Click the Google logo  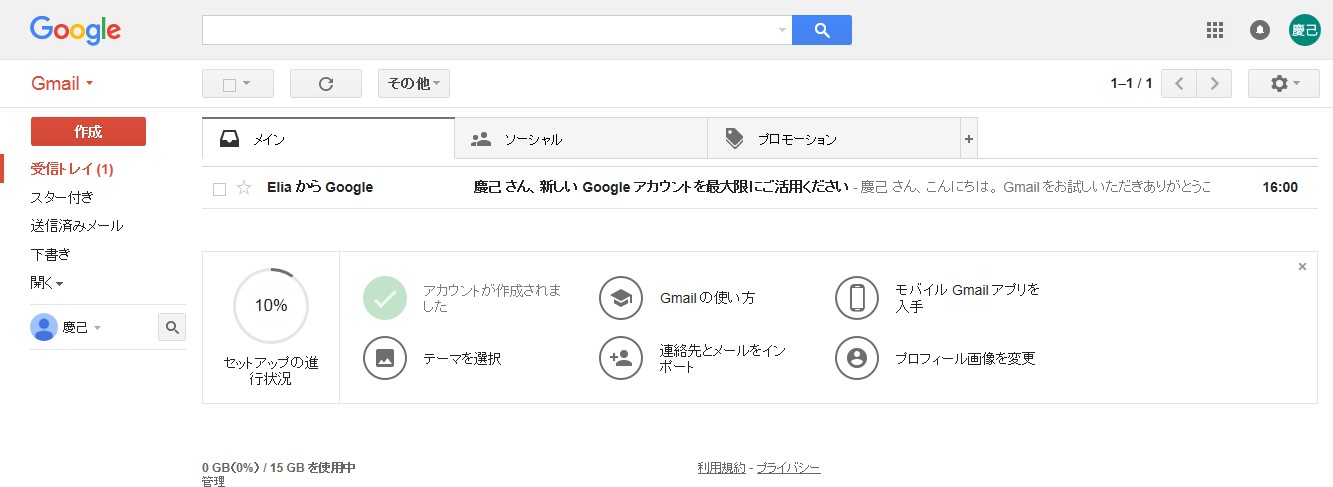point(76,30)
